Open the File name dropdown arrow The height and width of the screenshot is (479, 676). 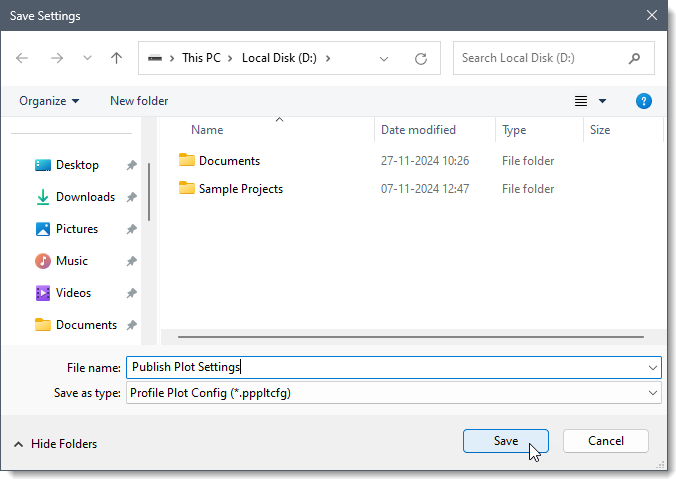click(653, 368)
